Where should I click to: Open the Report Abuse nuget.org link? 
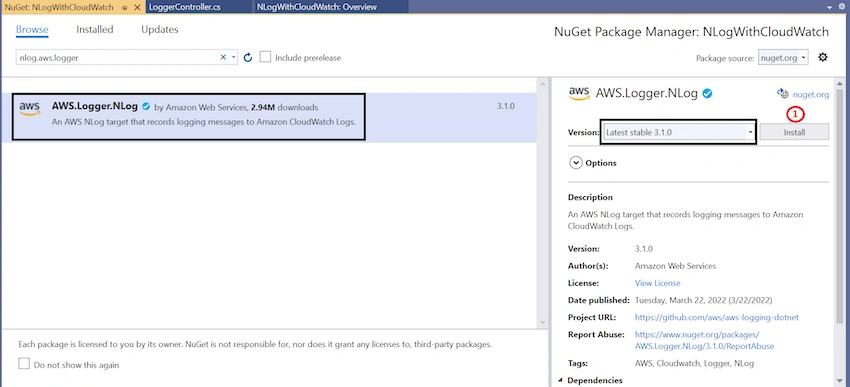[704, 340]
